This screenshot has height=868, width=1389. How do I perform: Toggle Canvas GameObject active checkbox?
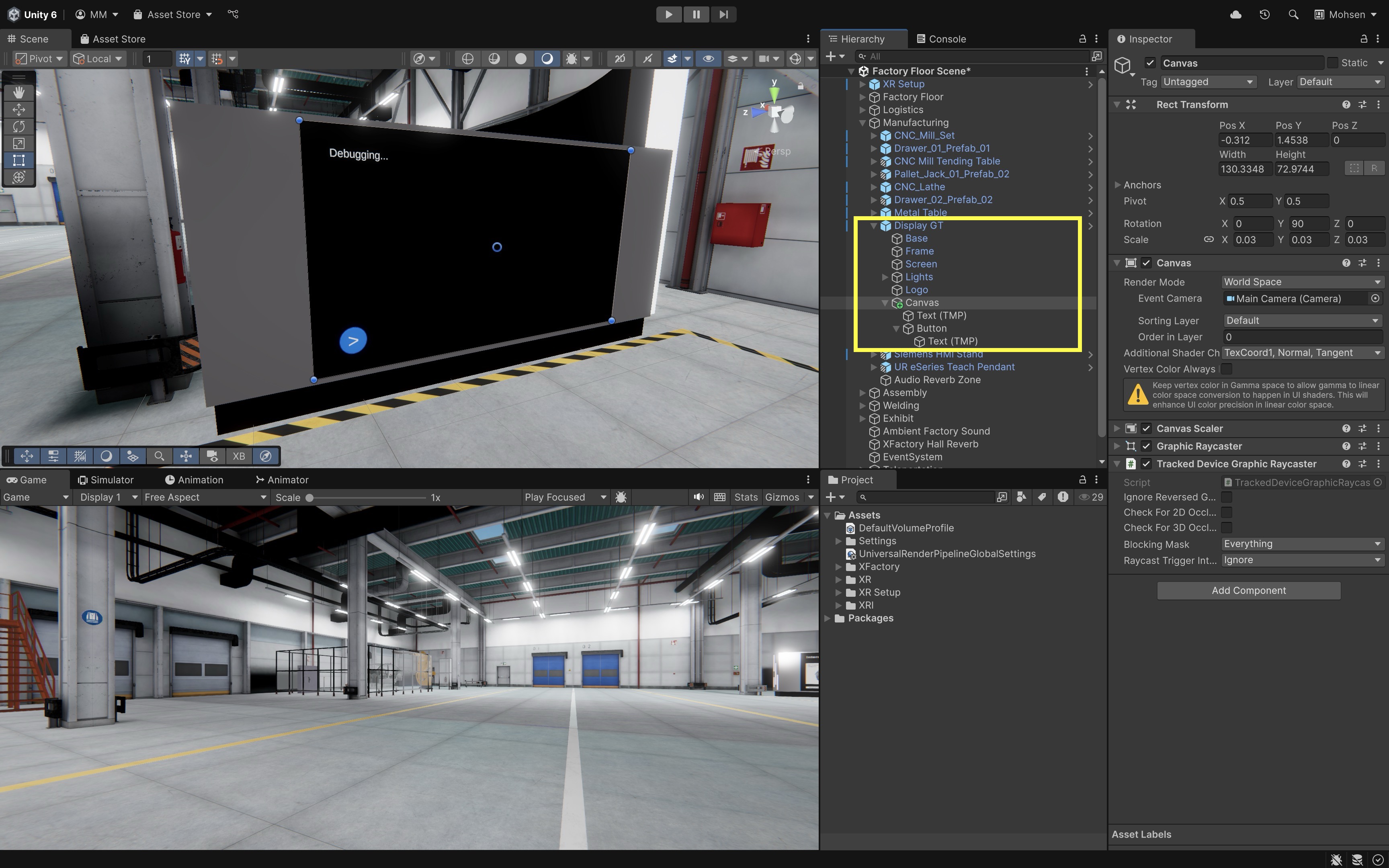pyautogui.click(x=1149, y=63)
